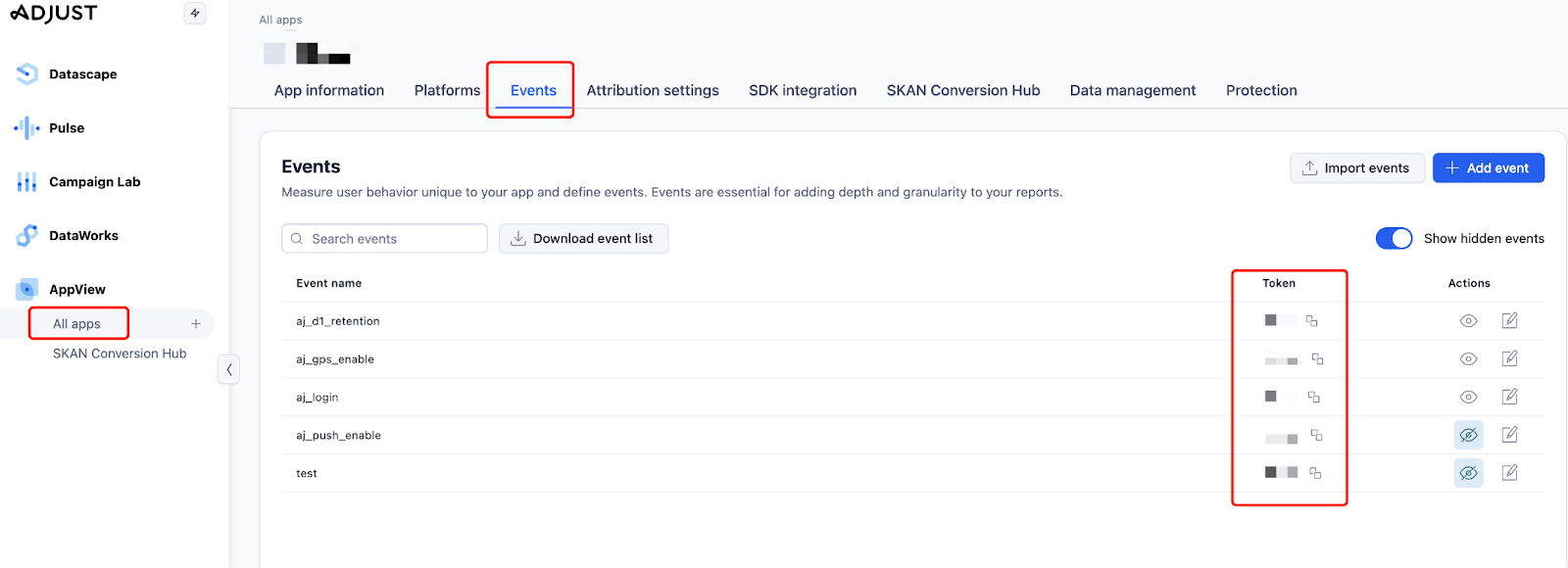The width and height of the screenshot is (1568, 568).
Task: Hide the aj_d1_retention event
Action: 1468,320
